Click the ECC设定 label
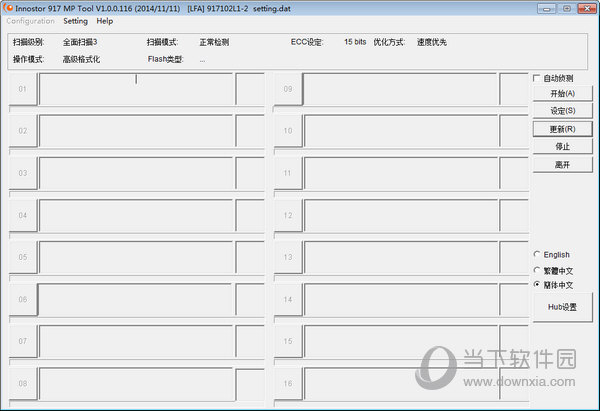This screenshot has height=411, width=600. coord(307,42)
